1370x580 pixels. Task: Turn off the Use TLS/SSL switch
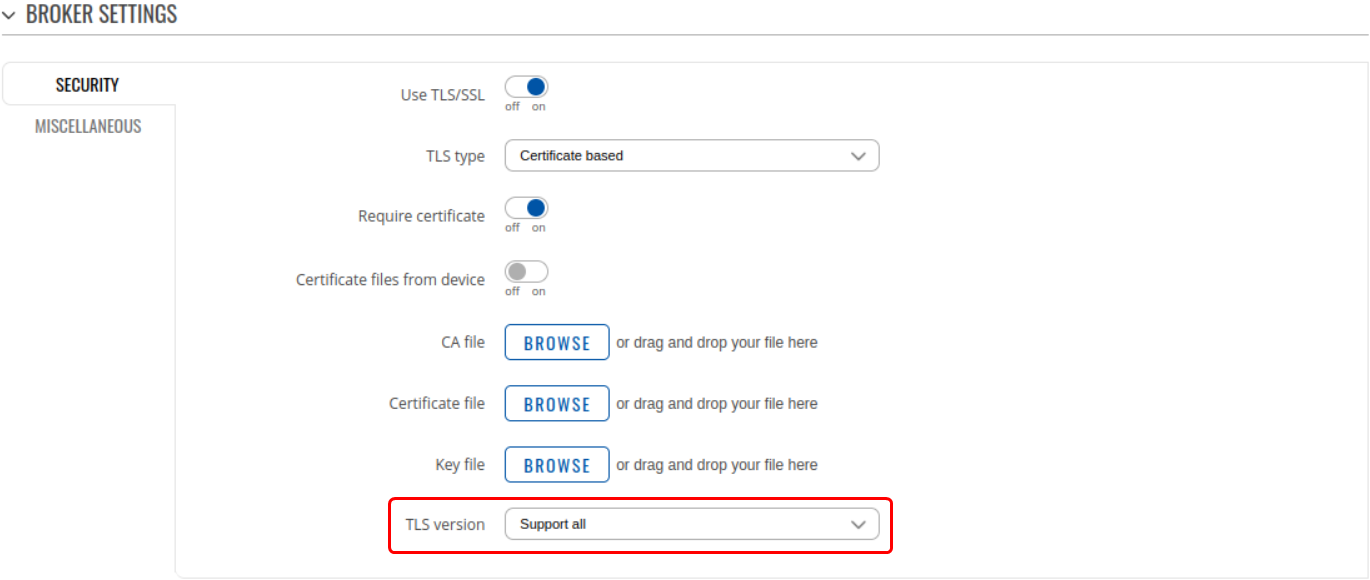(x=526, y=87)
